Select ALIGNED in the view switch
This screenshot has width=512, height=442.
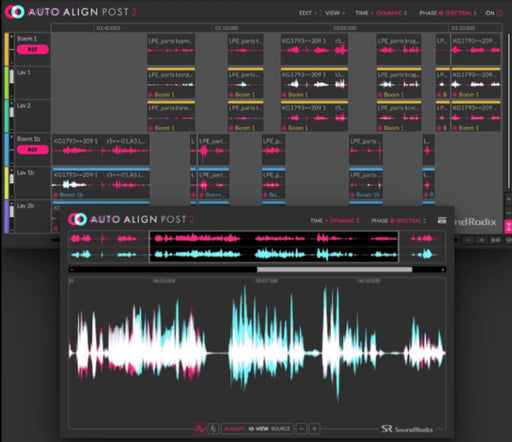[x=235, y=429]
